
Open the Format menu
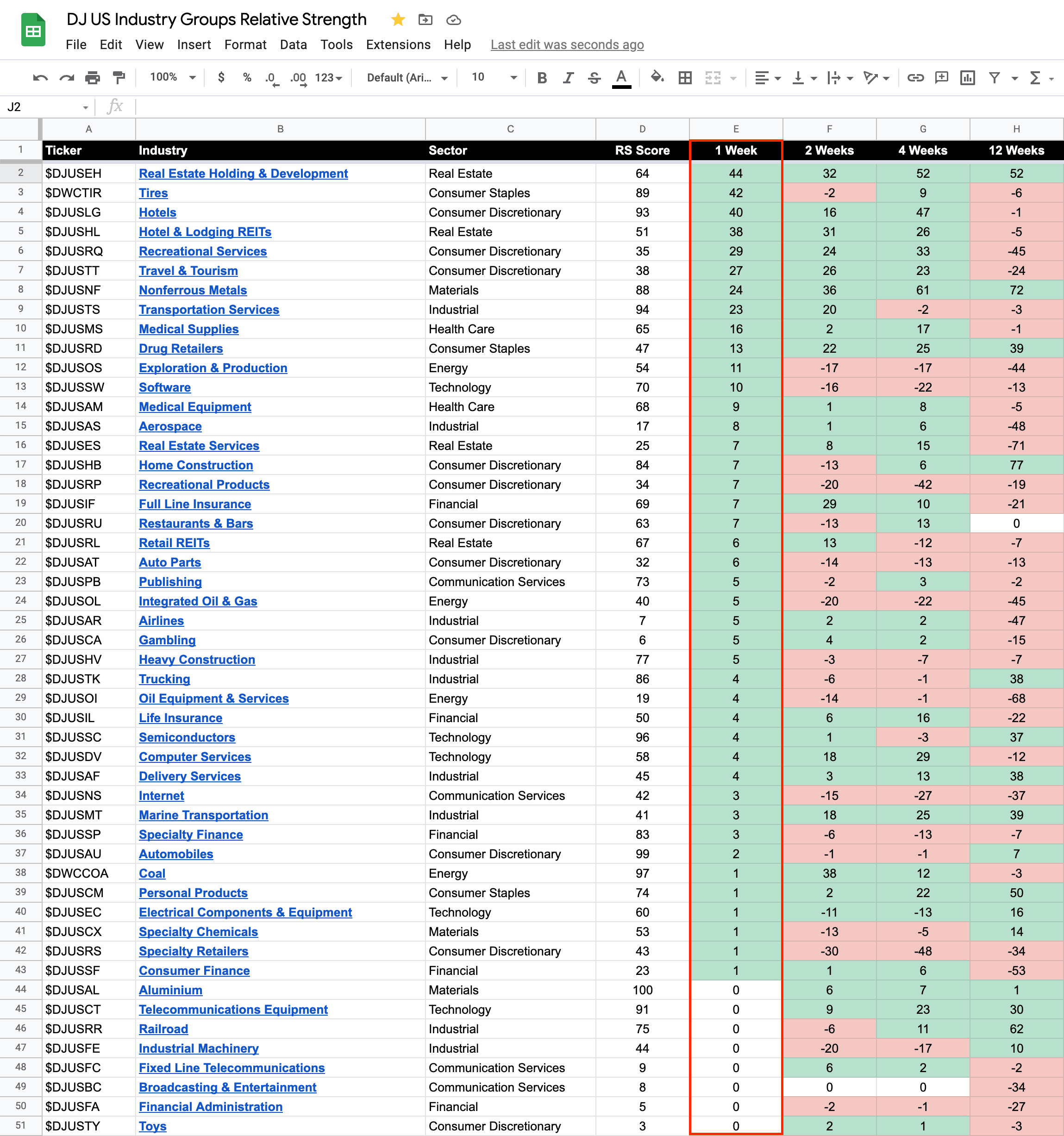pos(245,44)
